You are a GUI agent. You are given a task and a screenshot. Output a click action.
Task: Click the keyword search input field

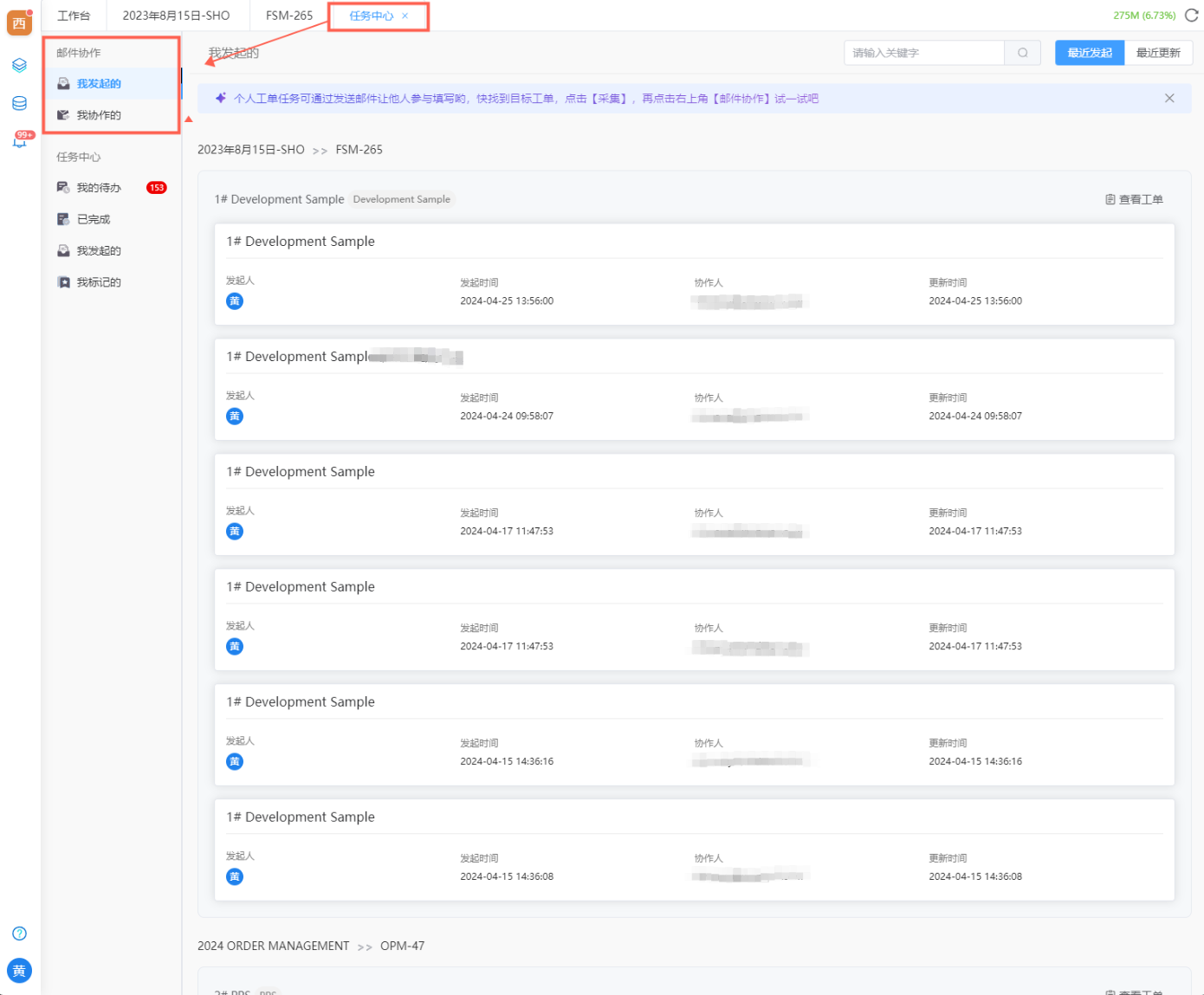923,53
